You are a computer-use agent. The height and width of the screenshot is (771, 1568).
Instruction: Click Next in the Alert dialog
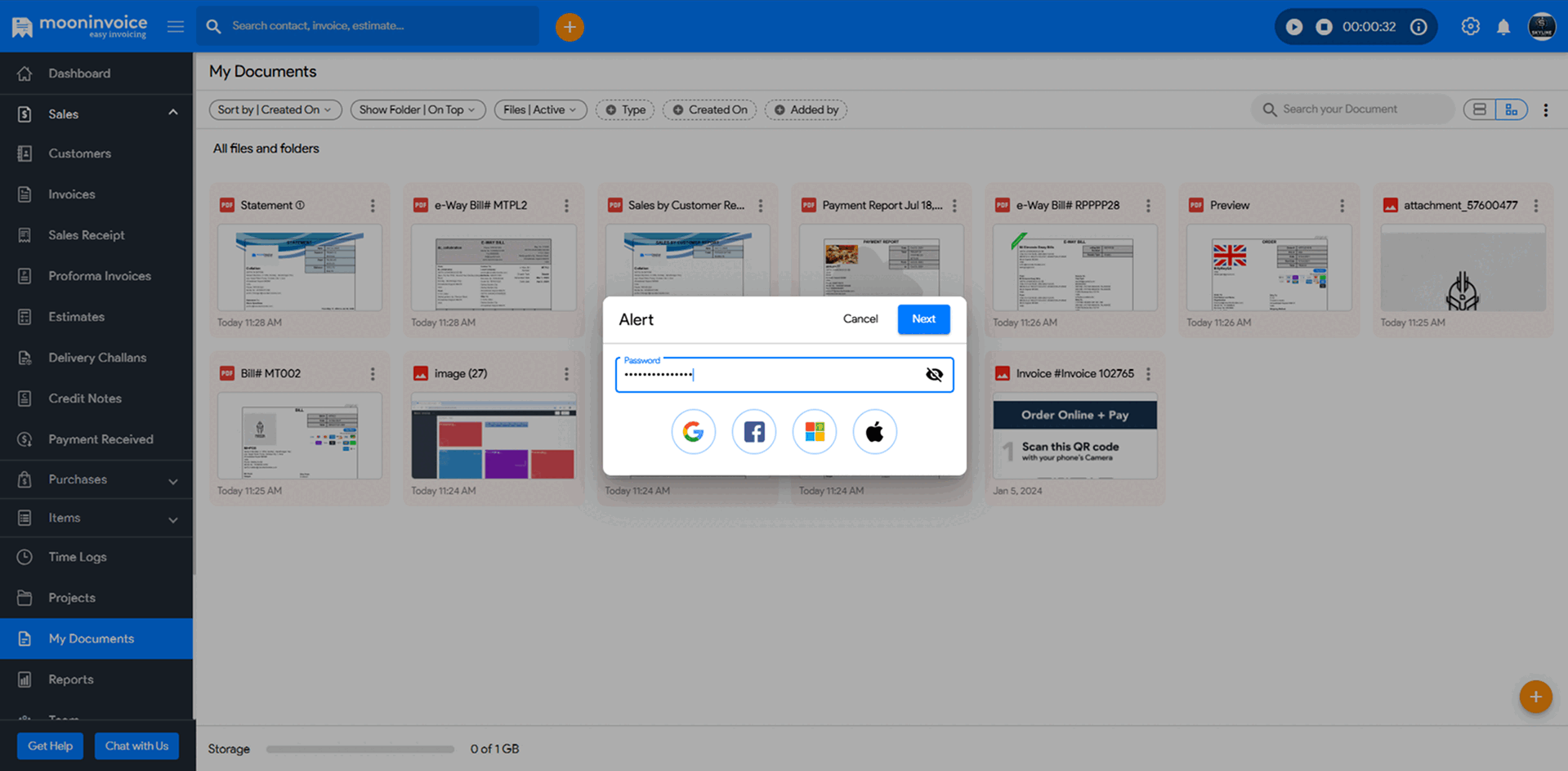point(923,319)
